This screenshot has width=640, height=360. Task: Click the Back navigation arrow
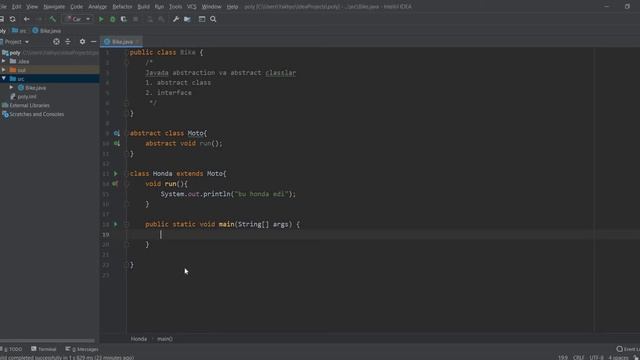[x=27, y=19]
